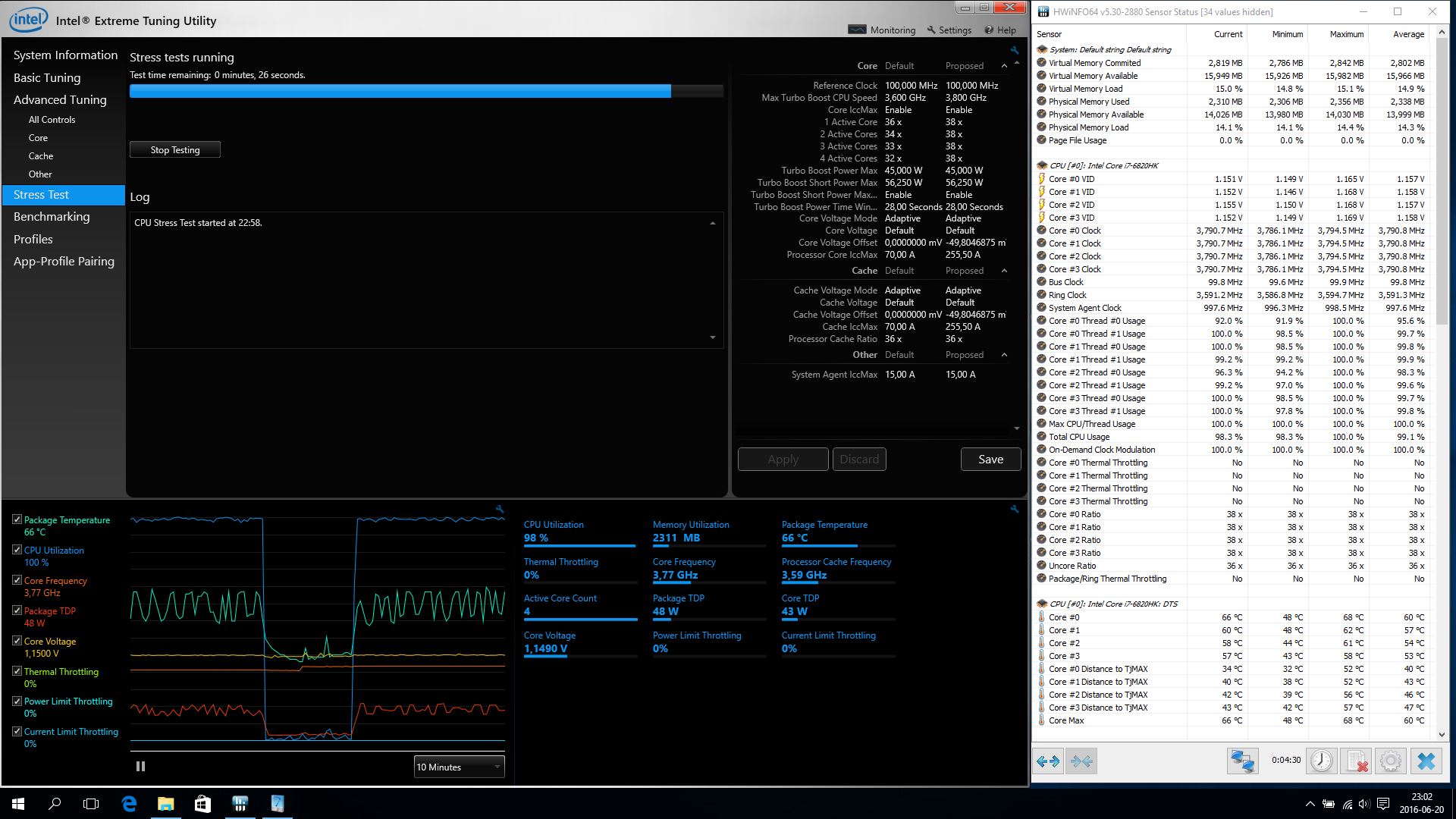
Task: Click the collapse columns arrows icon in HWiNFO
Action: [1081, 761]
